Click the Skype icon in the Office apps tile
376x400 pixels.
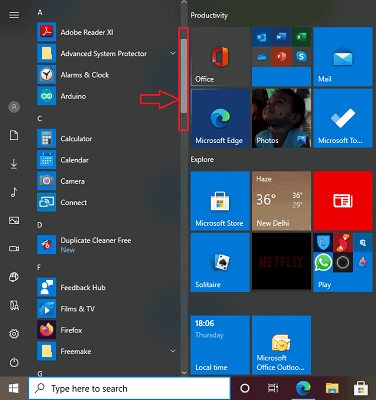tap(301, 57)
